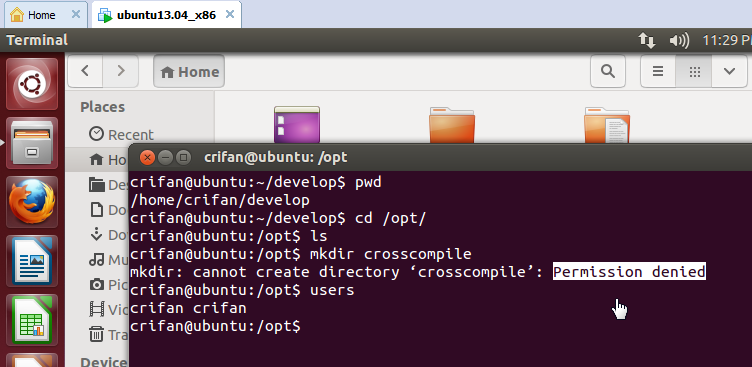
Task: Launch LibreOffice Writer from the dock
Action: (x=32, y=260)
